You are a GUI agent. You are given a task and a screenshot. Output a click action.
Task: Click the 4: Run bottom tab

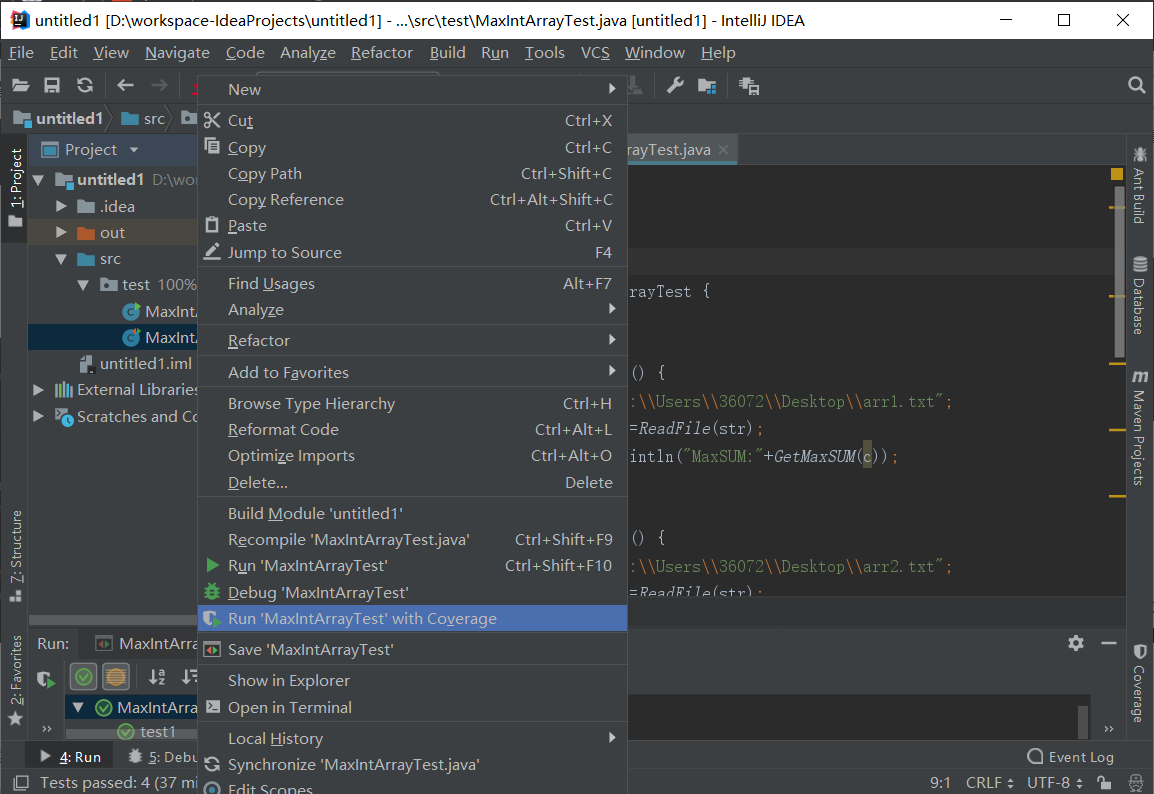click(x=70, y=756)
